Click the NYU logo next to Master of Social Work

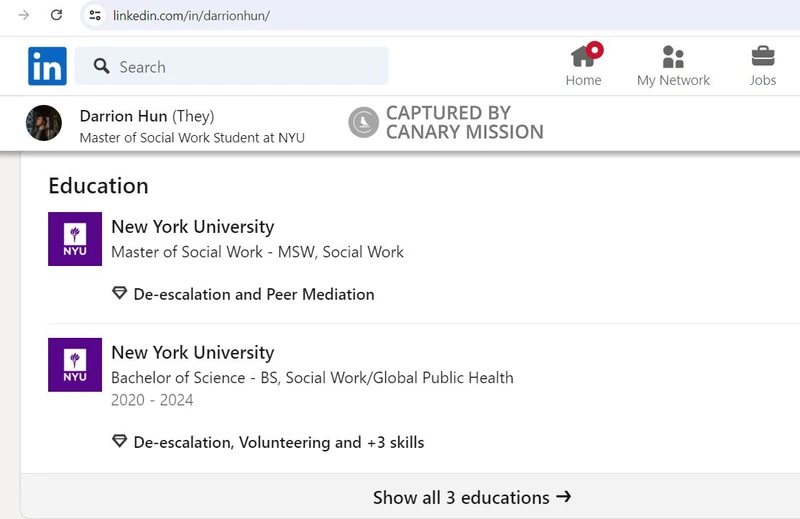tap(75, 239)
